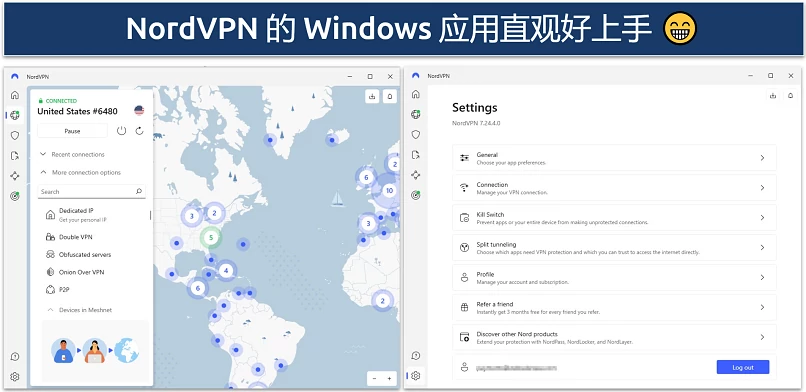
Task: Click notification bell above the map
Action: [x=390, y=96]
